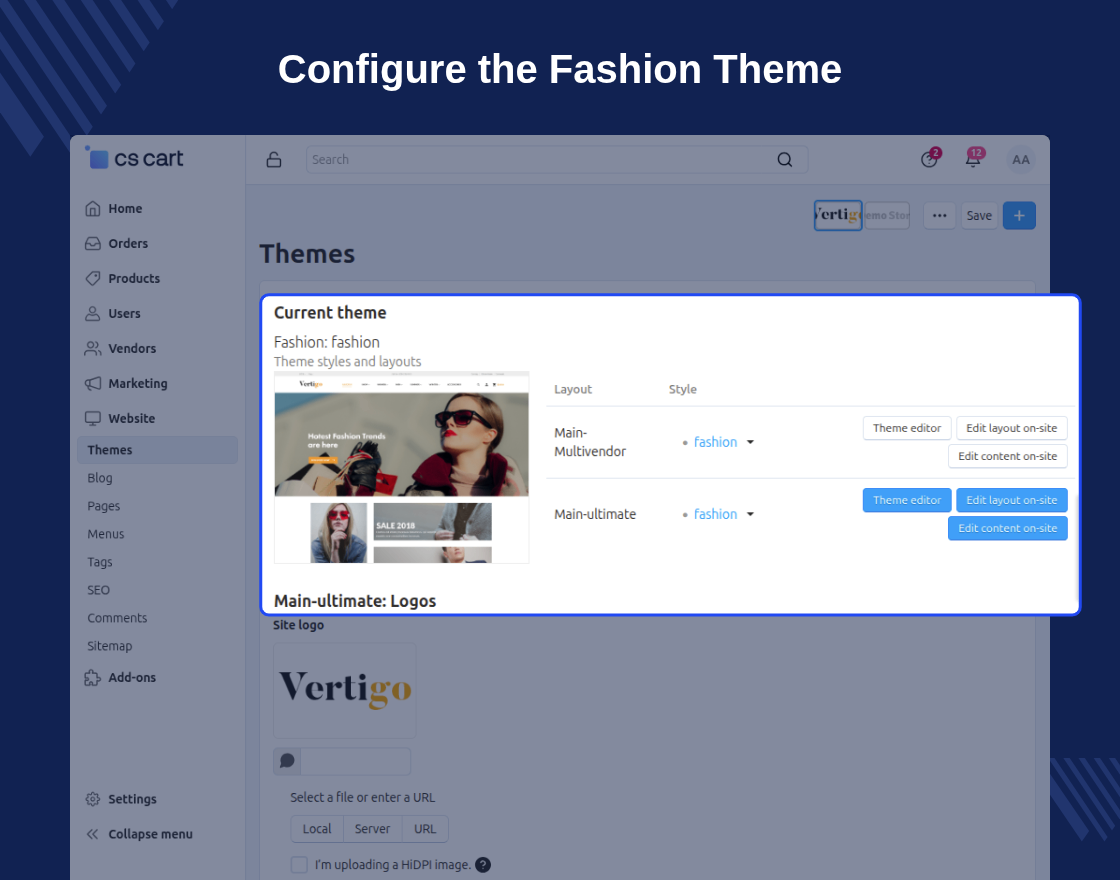Click the fashion style link for Main-Multivendor
The width and height of the screenshot is (1120, 880).
pyautogui.click(x=715, y=442)
